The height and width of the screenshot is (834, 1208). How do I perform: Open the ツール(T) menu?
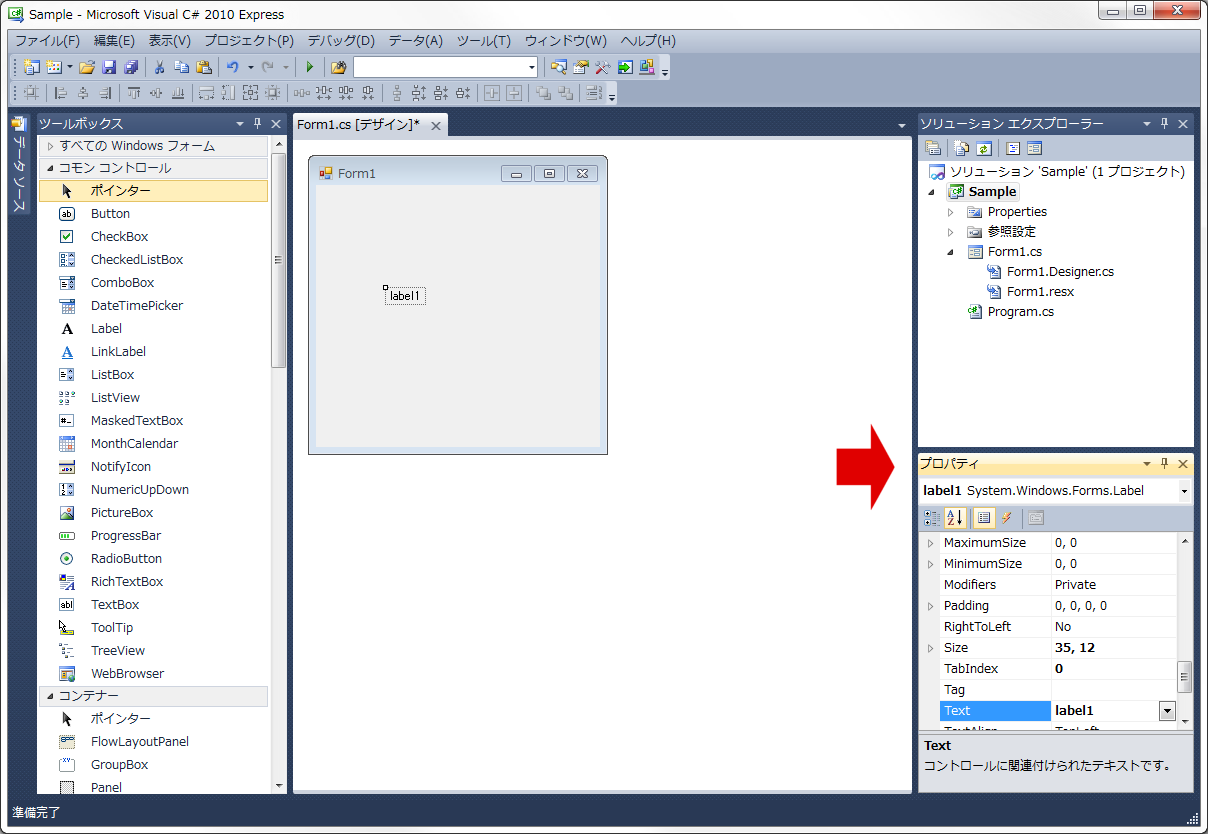click(x=484, y=41)
